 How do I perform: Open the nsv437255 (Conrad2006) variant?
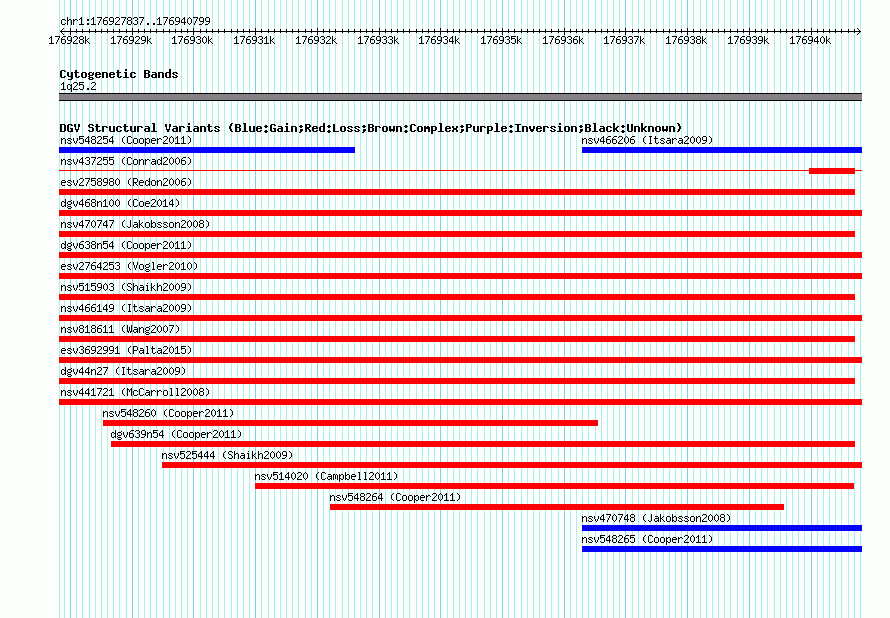126,161
